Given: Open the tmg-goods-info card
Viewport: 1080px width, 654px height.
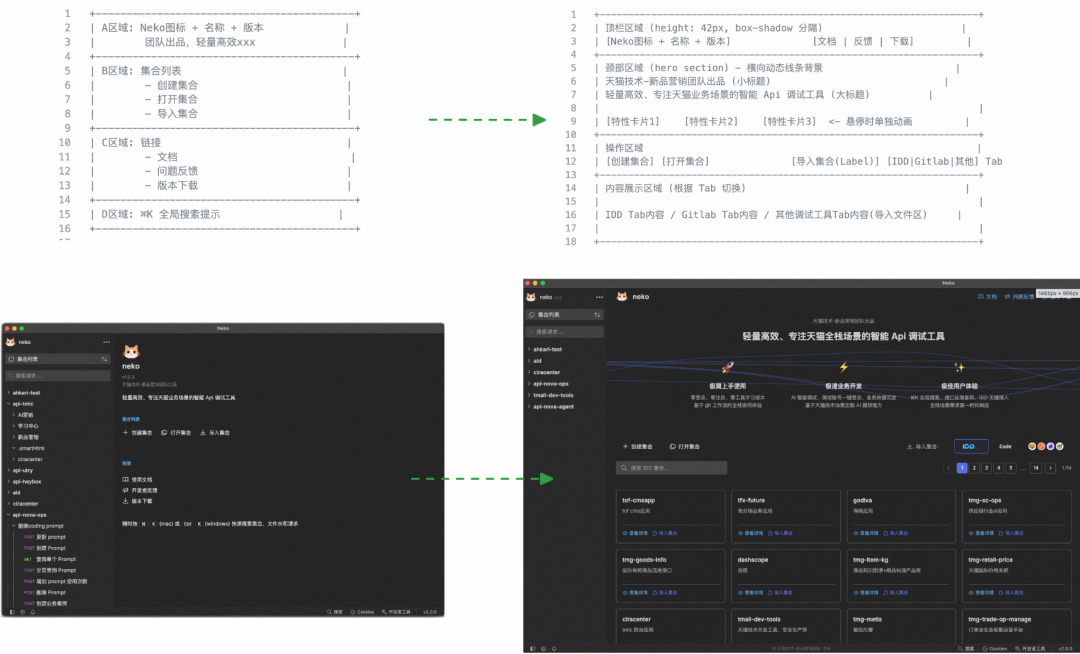Looking at the screenshot, I should tap(671, 576).
